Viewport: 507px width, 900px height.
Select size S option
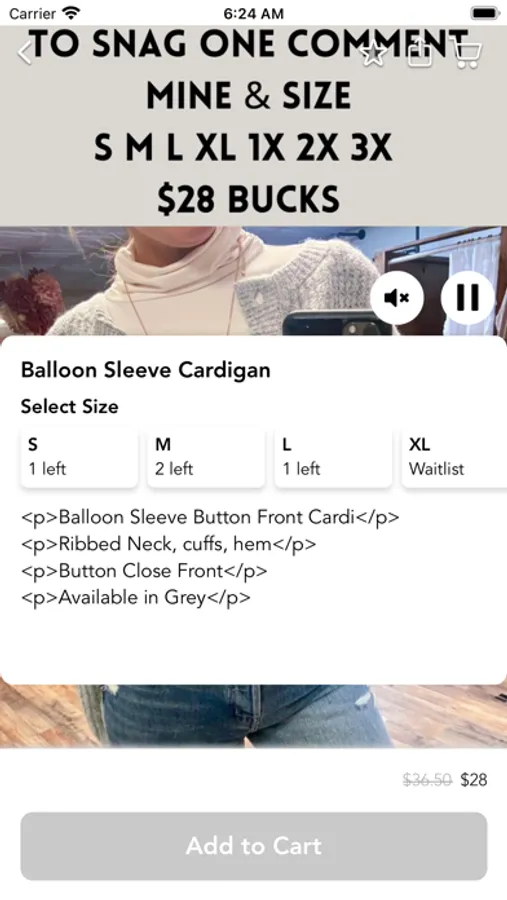click(80, 457)
